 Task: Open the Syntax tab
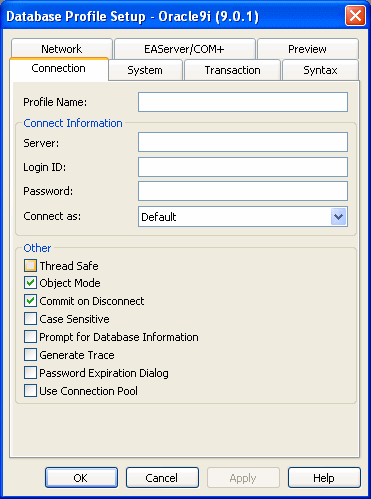click(320, 70)
